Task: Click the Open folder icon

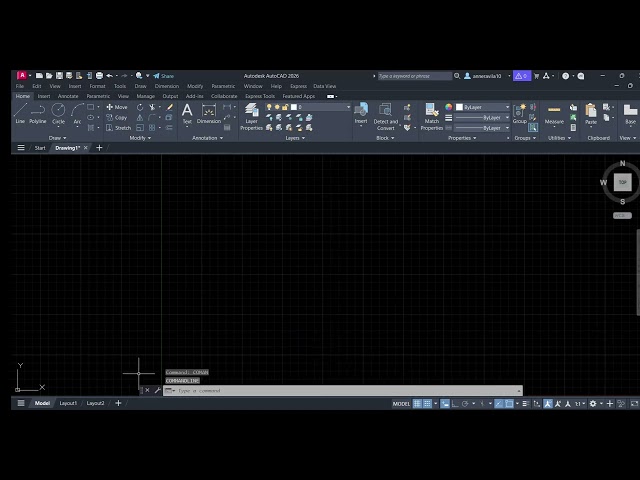Action: tap(49, 76)
